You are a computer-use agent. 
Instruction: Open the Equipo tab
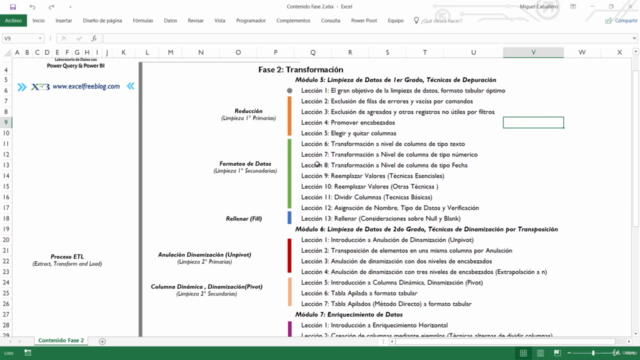tap(396, 20)
